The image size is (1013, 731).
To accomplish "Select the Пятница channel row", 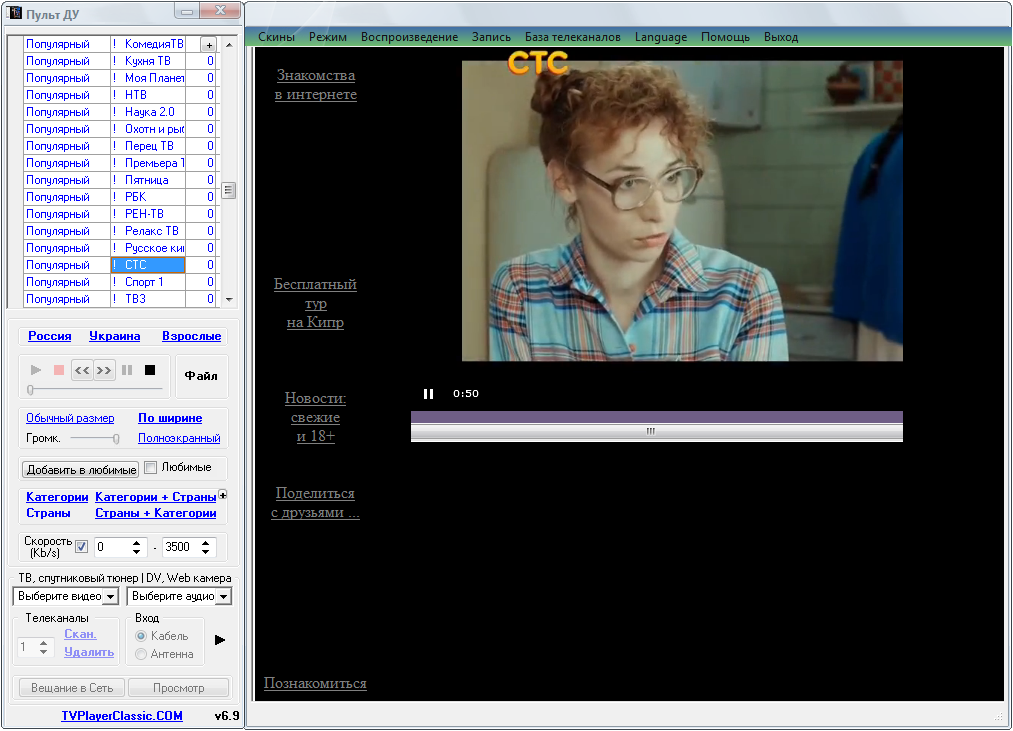I will point(120,180).
